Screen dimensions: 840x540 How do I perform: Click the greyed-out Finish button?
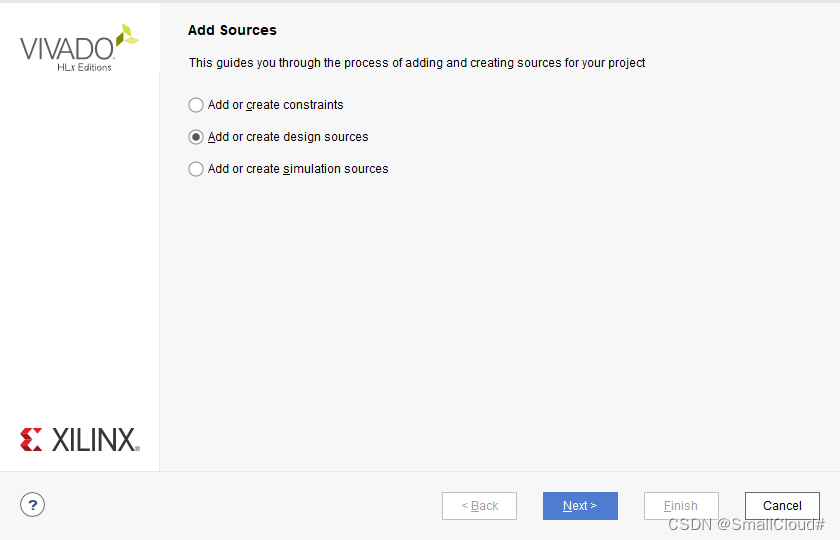pyautogui.click(x=681, y=506)
